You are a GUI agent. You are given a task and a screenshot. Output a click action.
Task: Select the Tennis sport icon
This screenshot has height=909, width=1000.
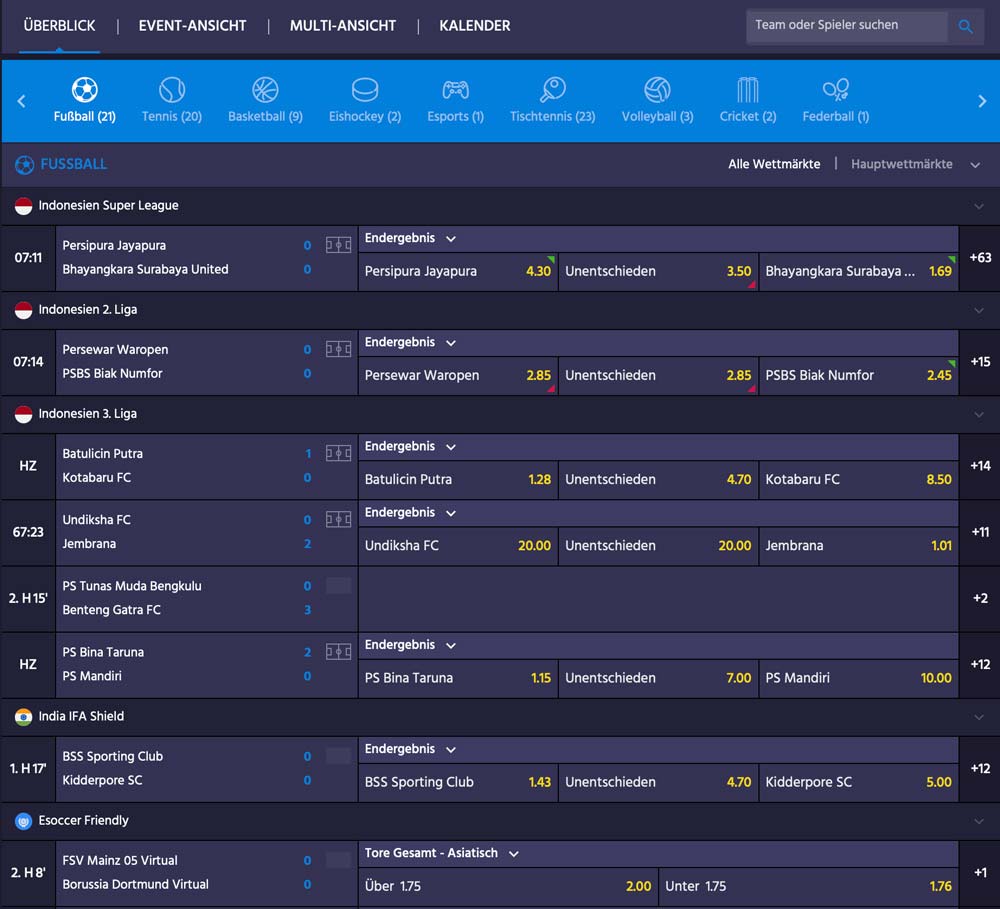(172, 91)
